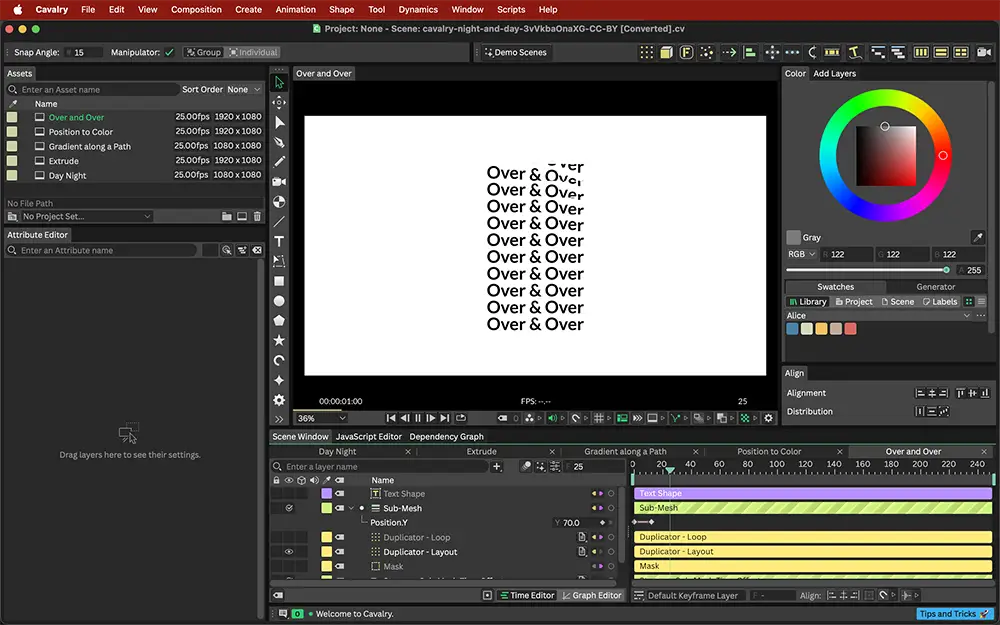Choose the Line tool
The height and width of the screenshot is (625, 1000).
pyautogui.click(x=279, y=222)
